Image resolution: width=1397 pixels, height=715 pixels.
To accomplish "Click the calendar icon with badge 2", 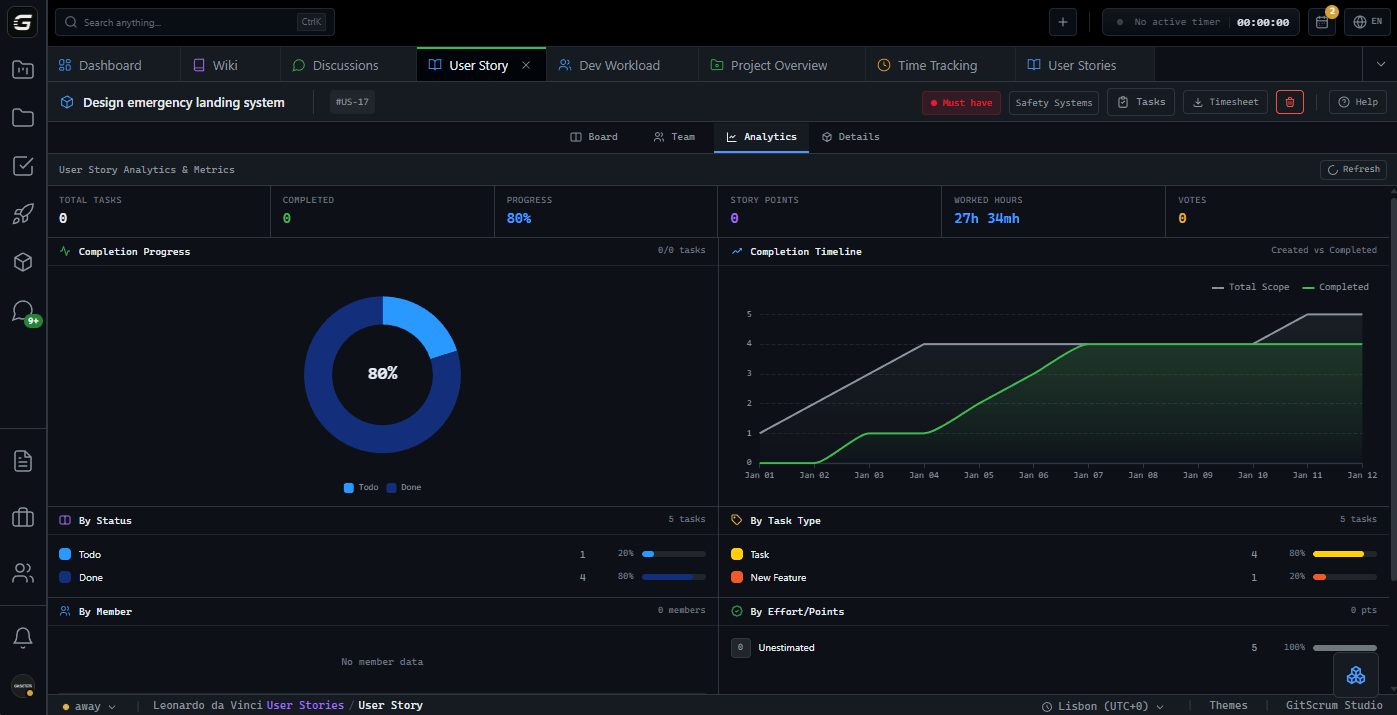I will pos(1321,21).
